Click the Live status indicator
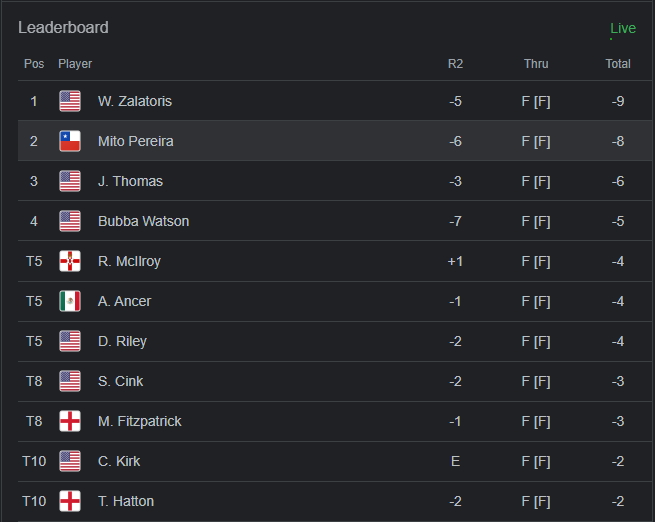655x522 pixels. (622, 28)
